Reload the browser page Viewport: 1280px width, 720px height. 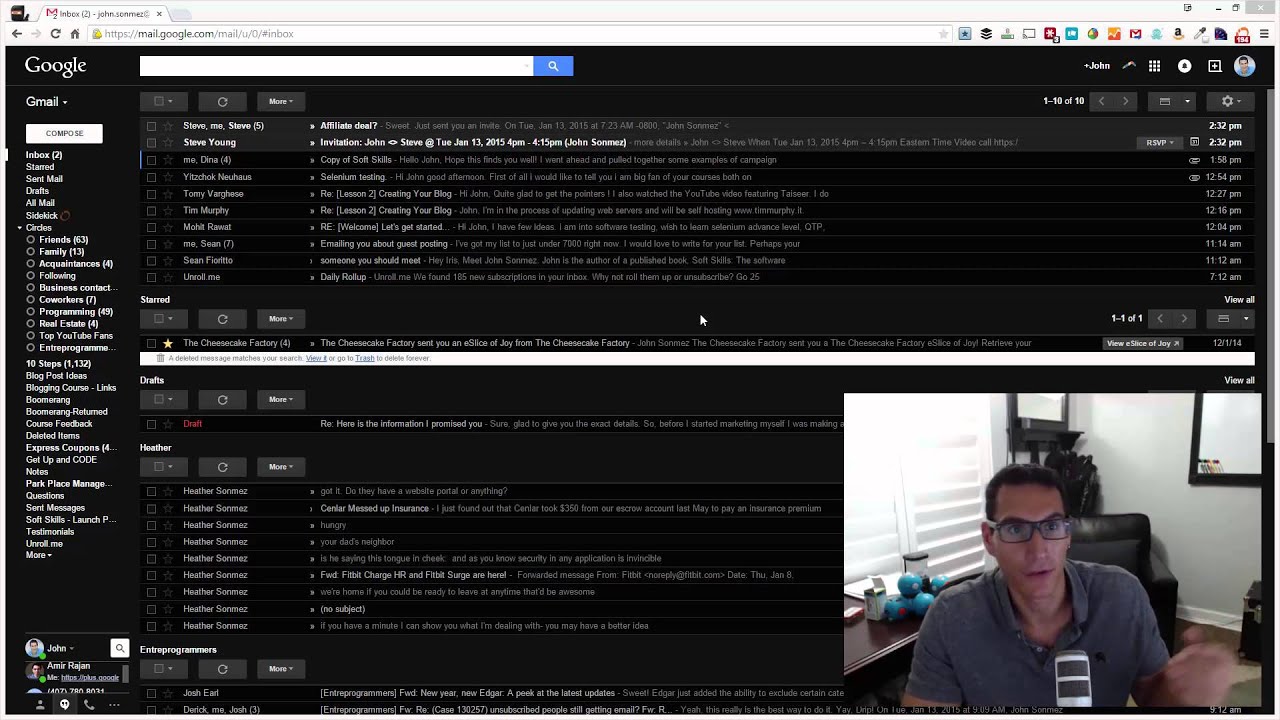pos(56,34)
